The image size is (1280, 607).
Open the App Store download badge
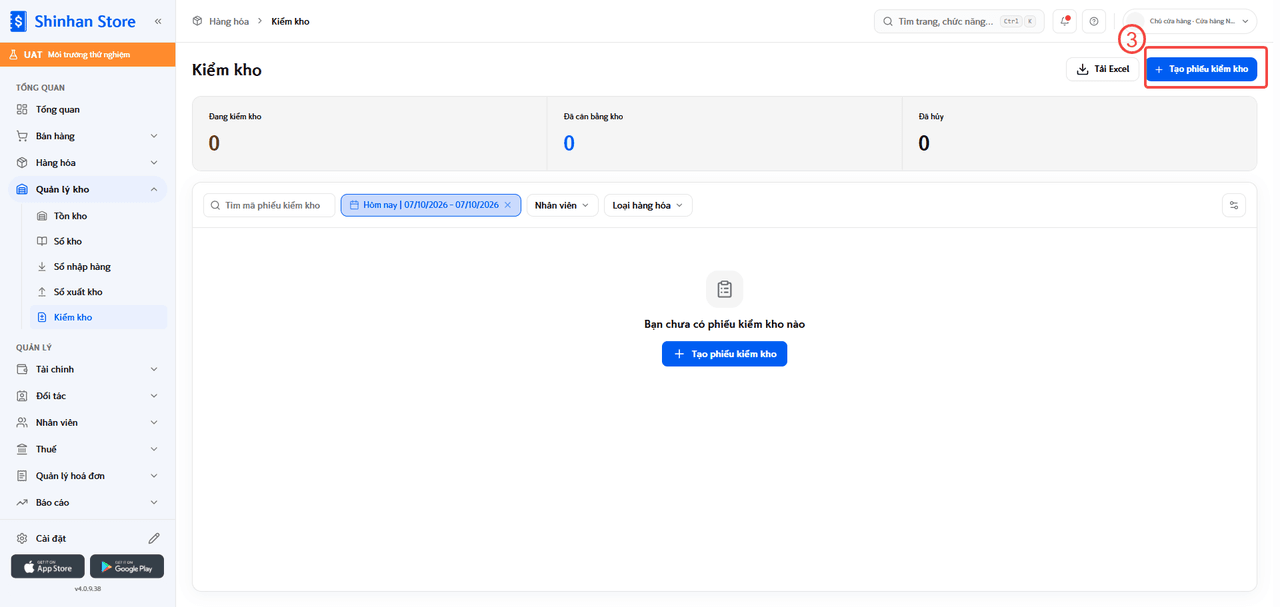click(x=48, y=567)
